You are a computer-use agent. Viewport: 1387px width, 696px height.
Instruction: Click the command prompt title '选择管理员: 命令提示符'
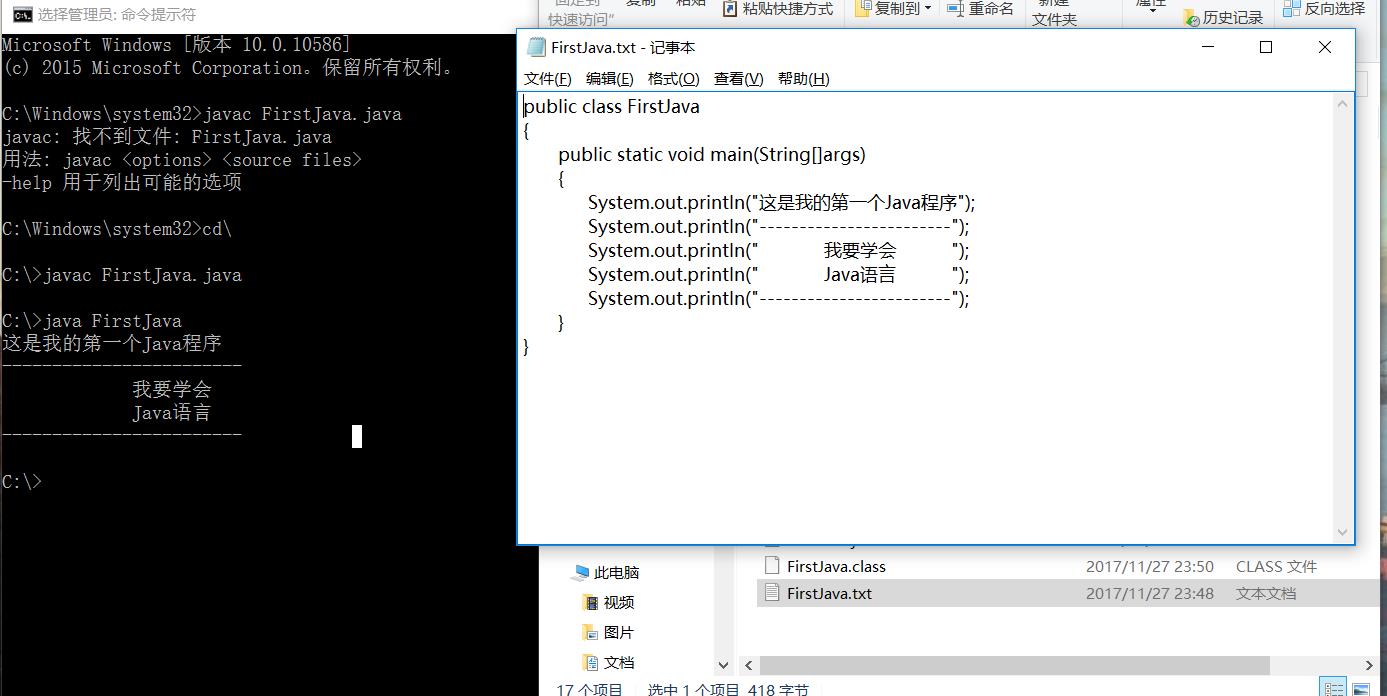(117, 15)
